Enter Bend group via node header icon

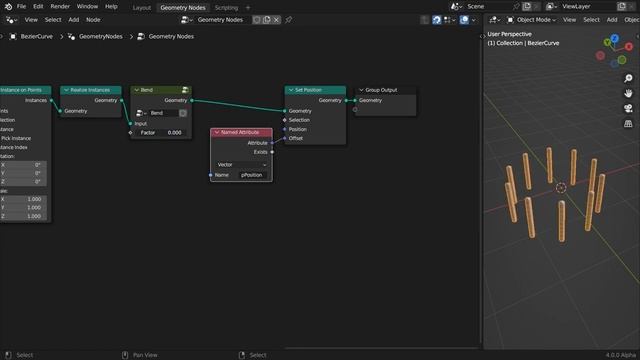pos(185,90)
